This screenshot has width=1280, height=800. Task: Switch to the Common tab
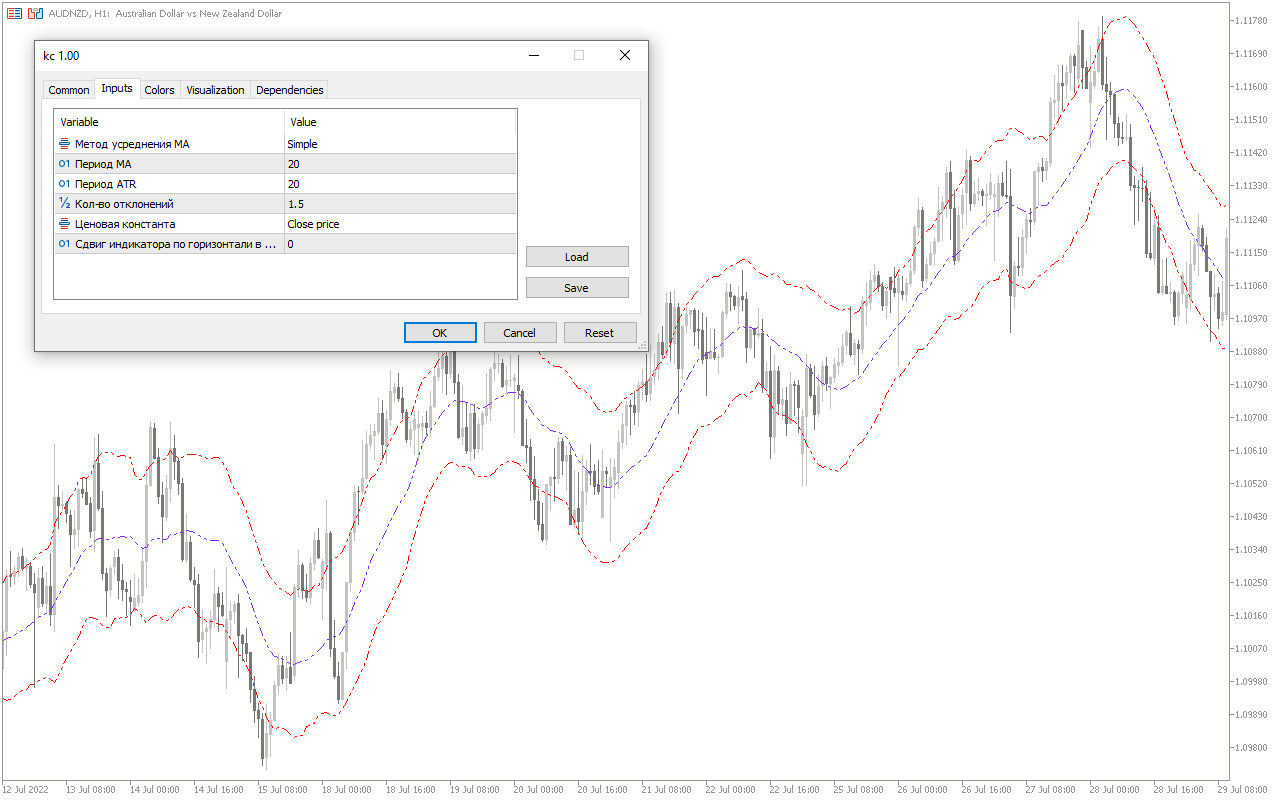[69, 90]
